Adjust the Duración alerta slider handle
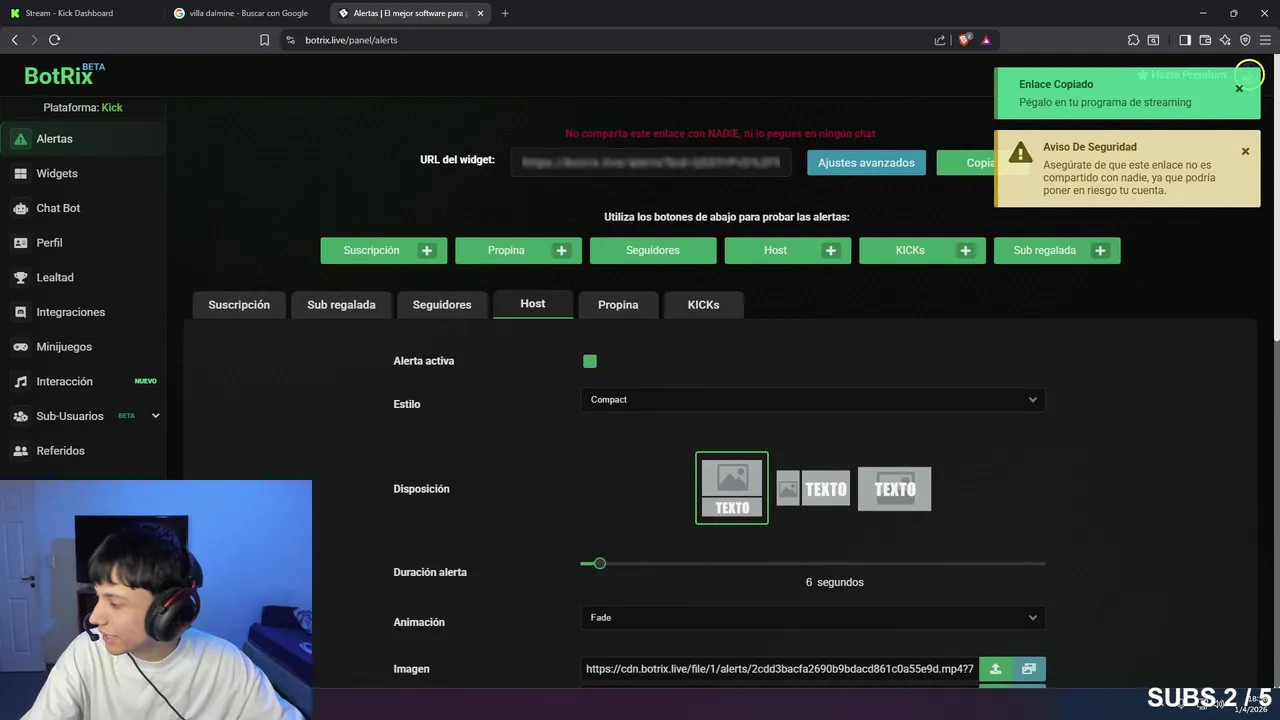The height and width of the screenshot is (720, 1280). tap(600, 564)
